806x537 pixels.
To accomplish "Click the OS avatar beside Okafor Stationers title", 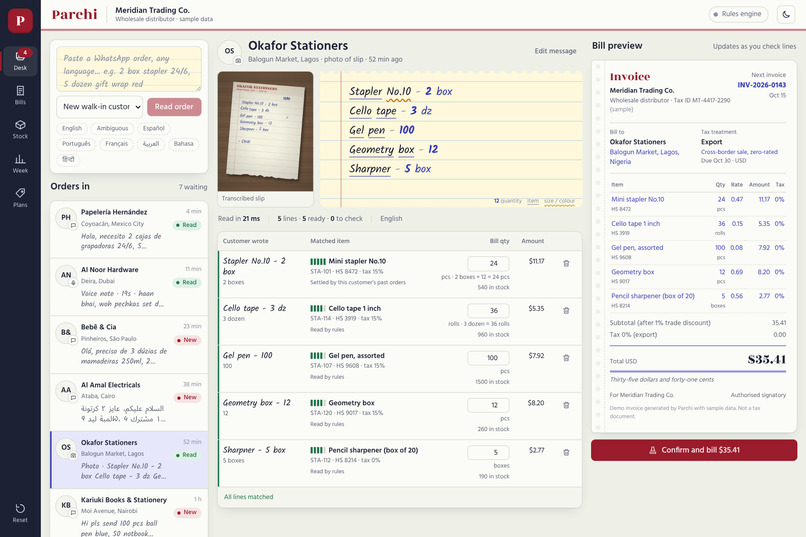I will (x=229, y=51).
